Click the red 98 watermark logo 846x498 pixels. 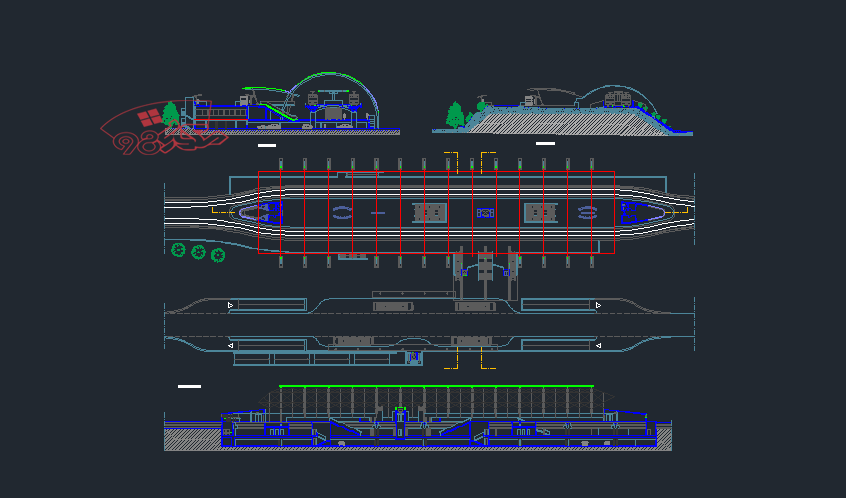coord(150,132)
